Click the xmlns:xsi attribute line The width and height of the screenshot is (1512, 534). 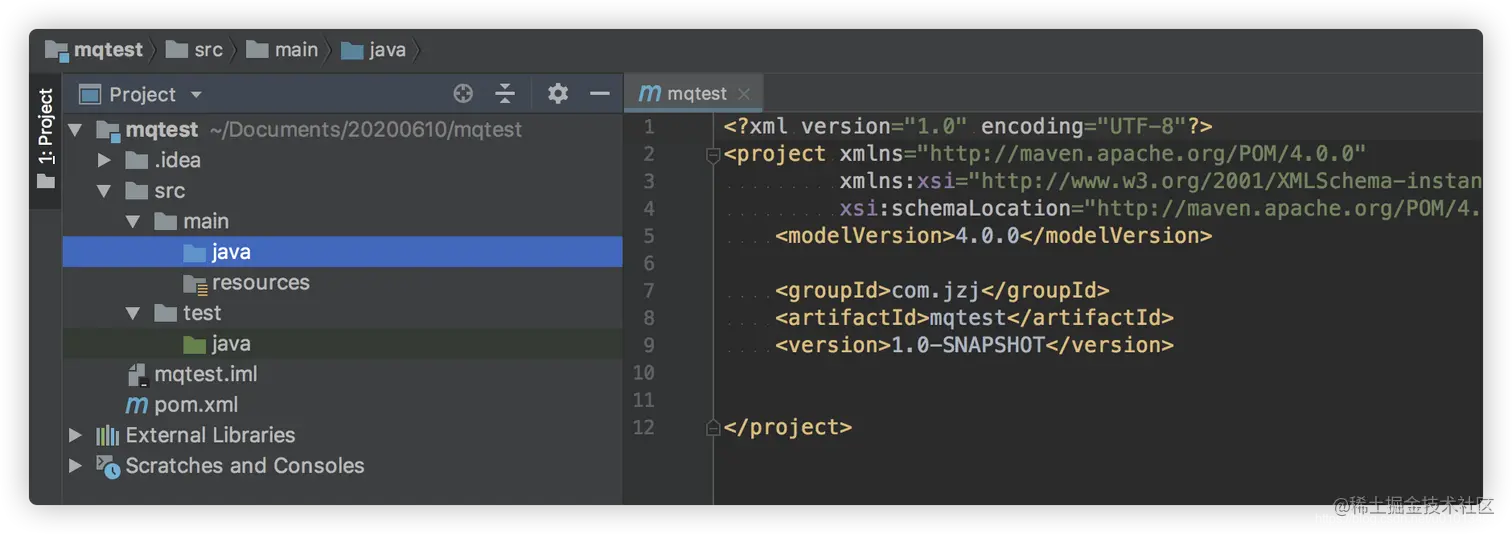click(1160, 181)
